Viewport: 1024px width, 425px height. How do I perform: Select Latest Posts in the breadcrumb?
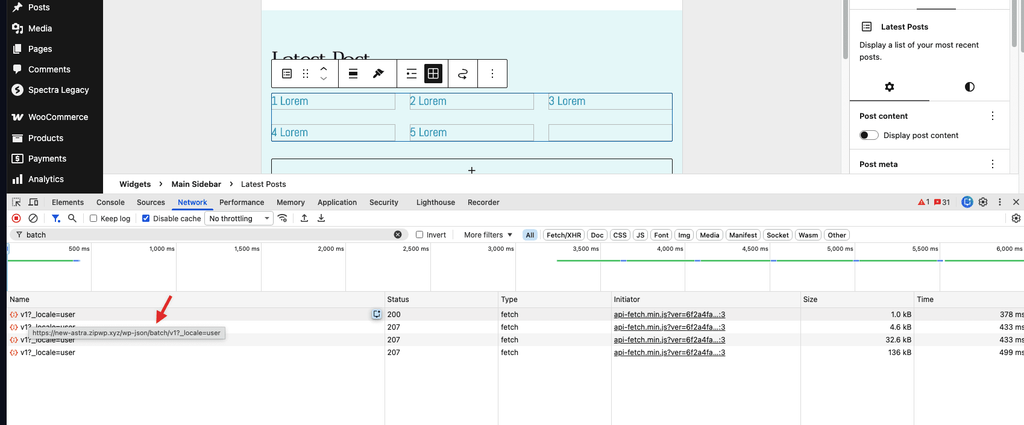(x=263, y=184)
